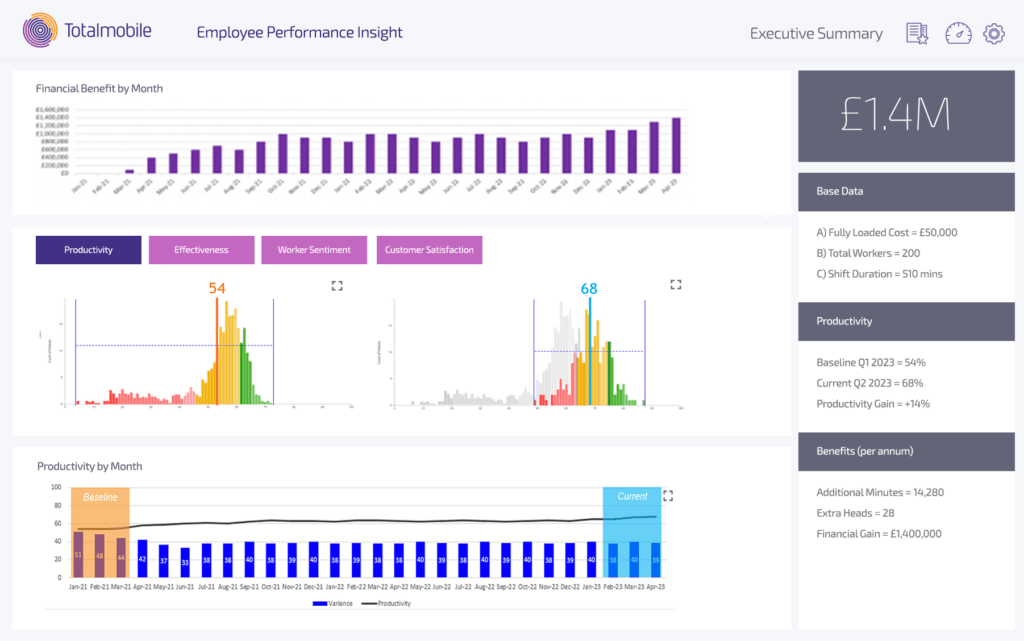
Task: Open the Worker Sentiment tab
Action: [314, 249]
